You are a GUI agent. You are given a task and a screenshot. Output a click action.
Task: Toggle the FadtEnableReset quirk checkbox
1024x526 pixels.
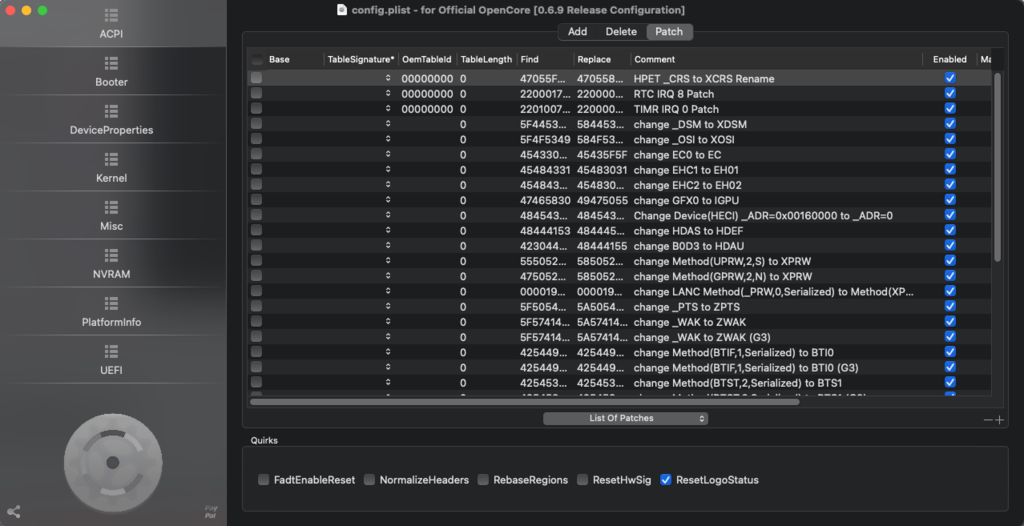[263, 480]
